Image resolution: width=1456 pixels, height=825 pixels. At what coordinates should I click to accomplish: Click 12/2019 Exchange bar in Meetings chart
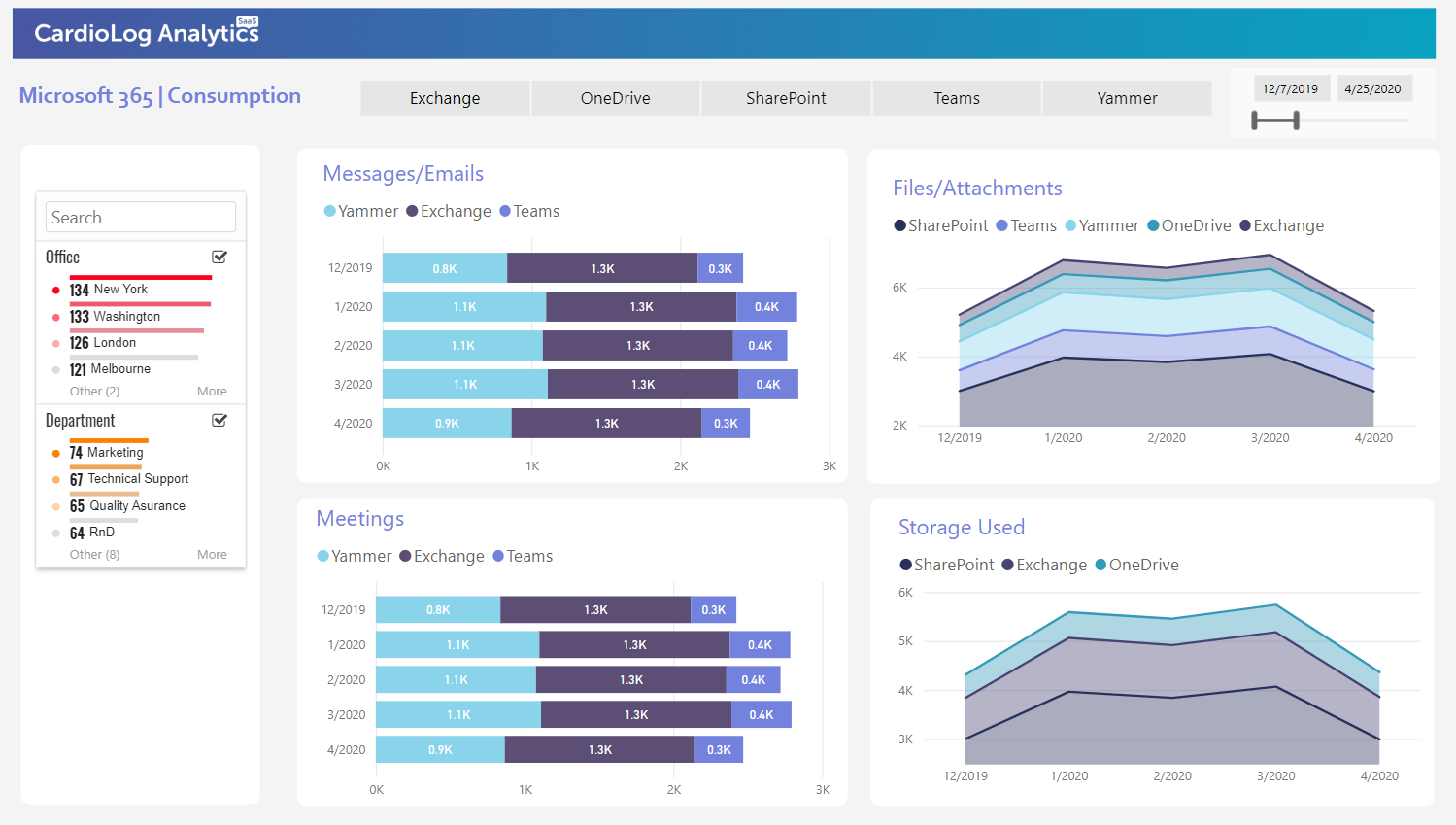(x=595, y=610)
